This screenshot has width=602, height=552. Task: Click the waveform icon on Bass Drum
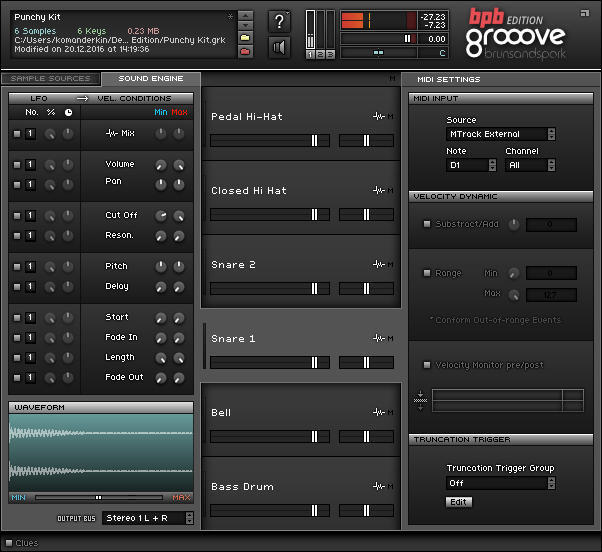coord(379,486)
